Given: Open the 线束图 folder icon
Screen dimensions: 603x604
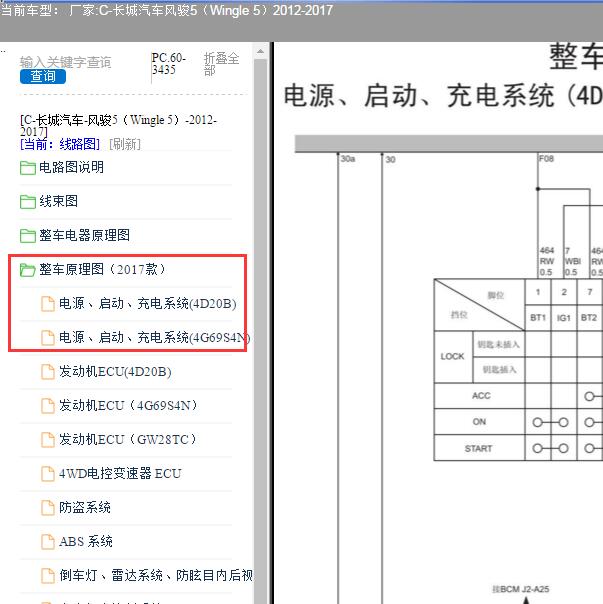Looking at the screenshot, I should [x=28, y=202].
